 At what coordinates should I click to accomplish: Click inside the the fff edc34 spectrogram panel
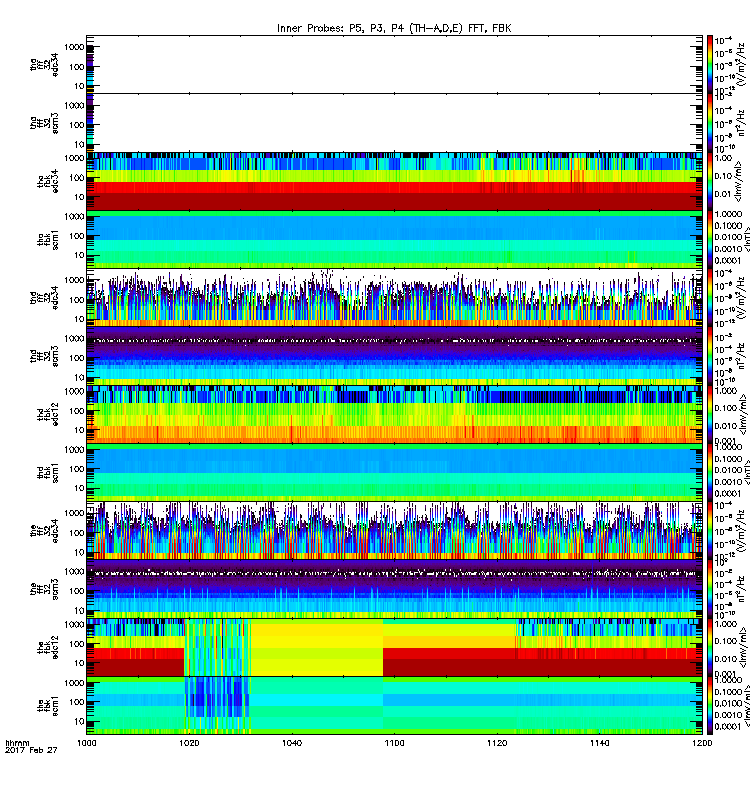coord(394,531)
